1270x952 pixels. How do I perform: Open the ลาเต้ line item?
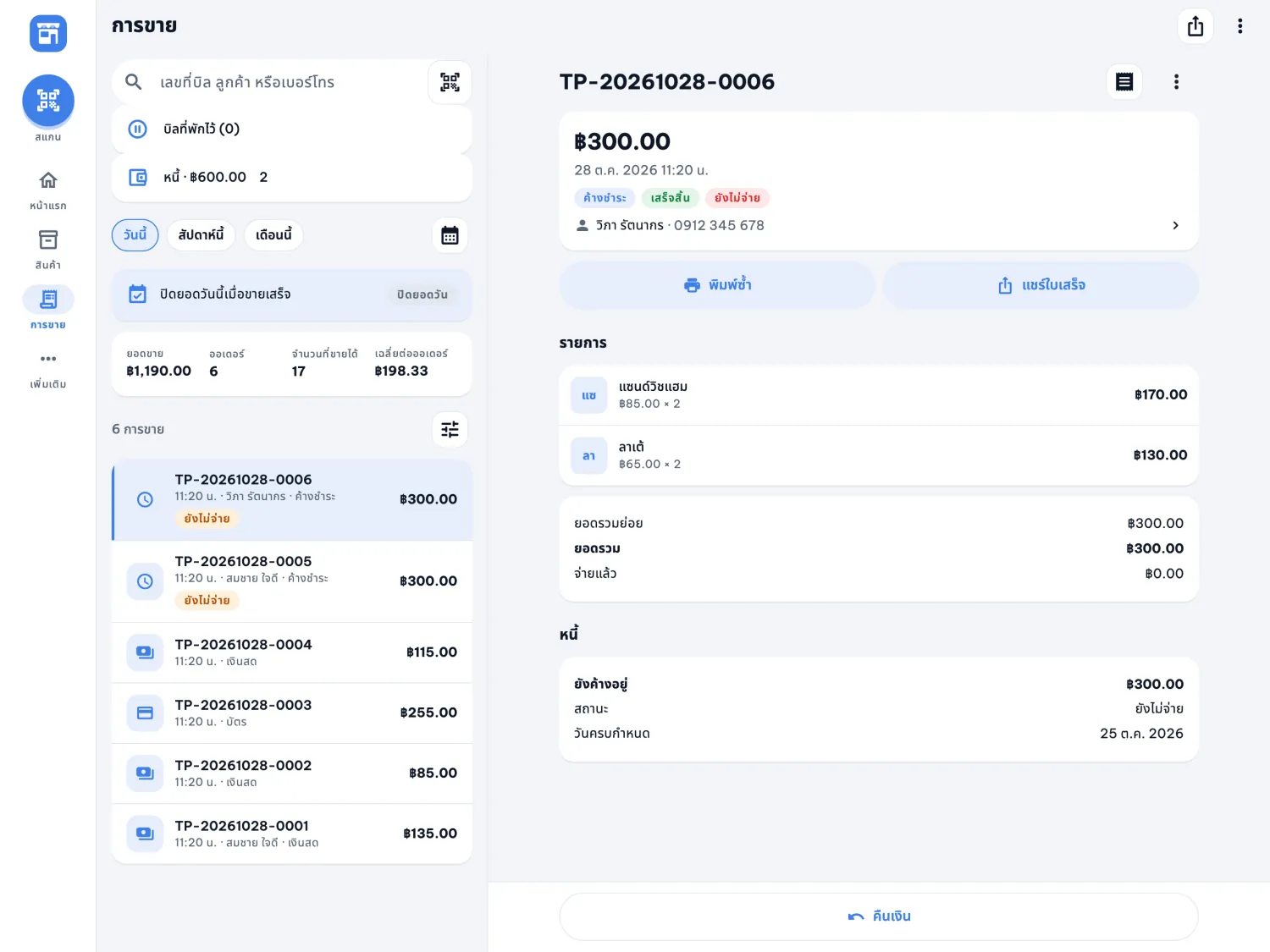pos(879,455)
